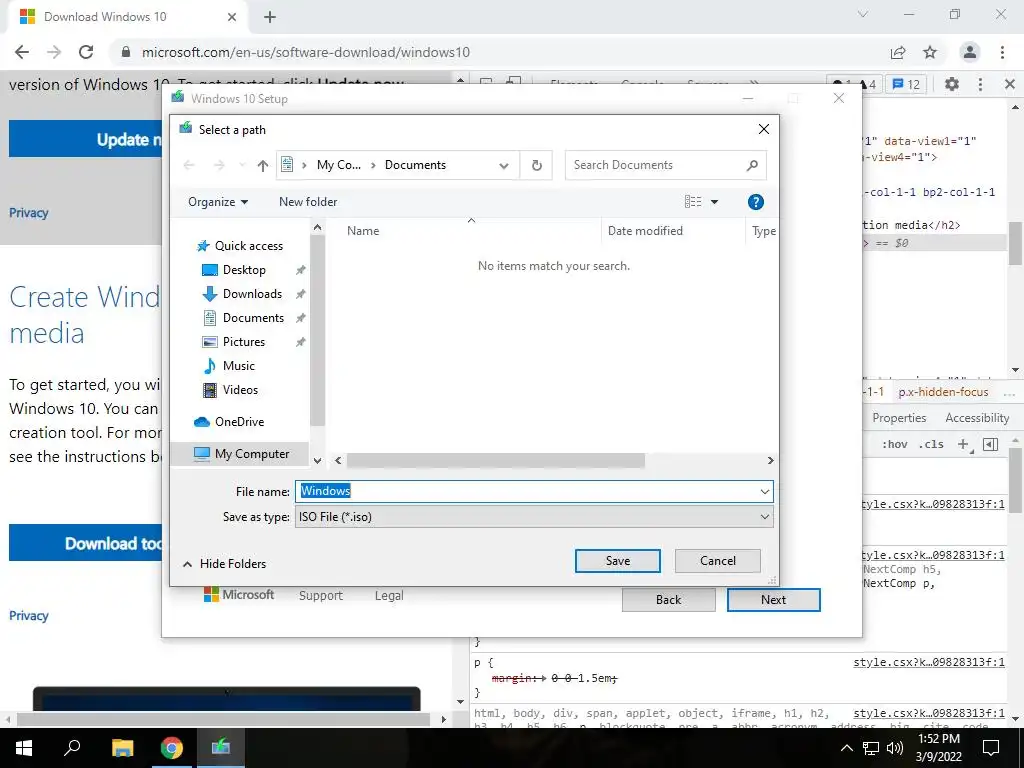Click the address bar URL in Chrome
The height and width of the screenshot is (768, 1024).
tap(306, 52)
